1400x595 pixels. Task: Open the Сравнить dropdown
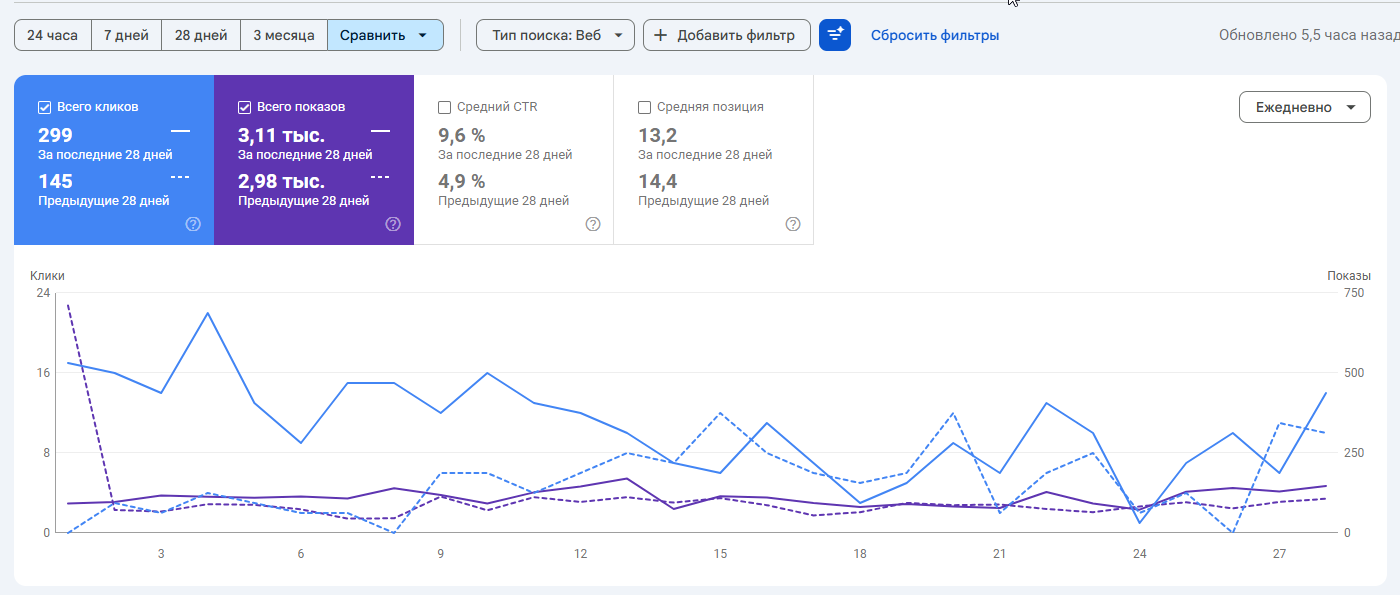pyautogui.click(x=384, y=35)
